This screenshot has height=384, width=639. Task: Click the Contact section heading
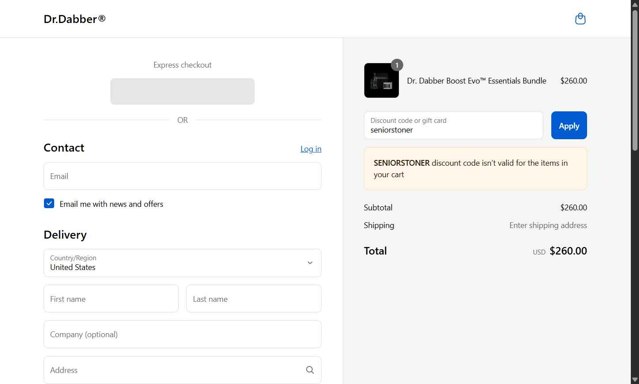64,148
